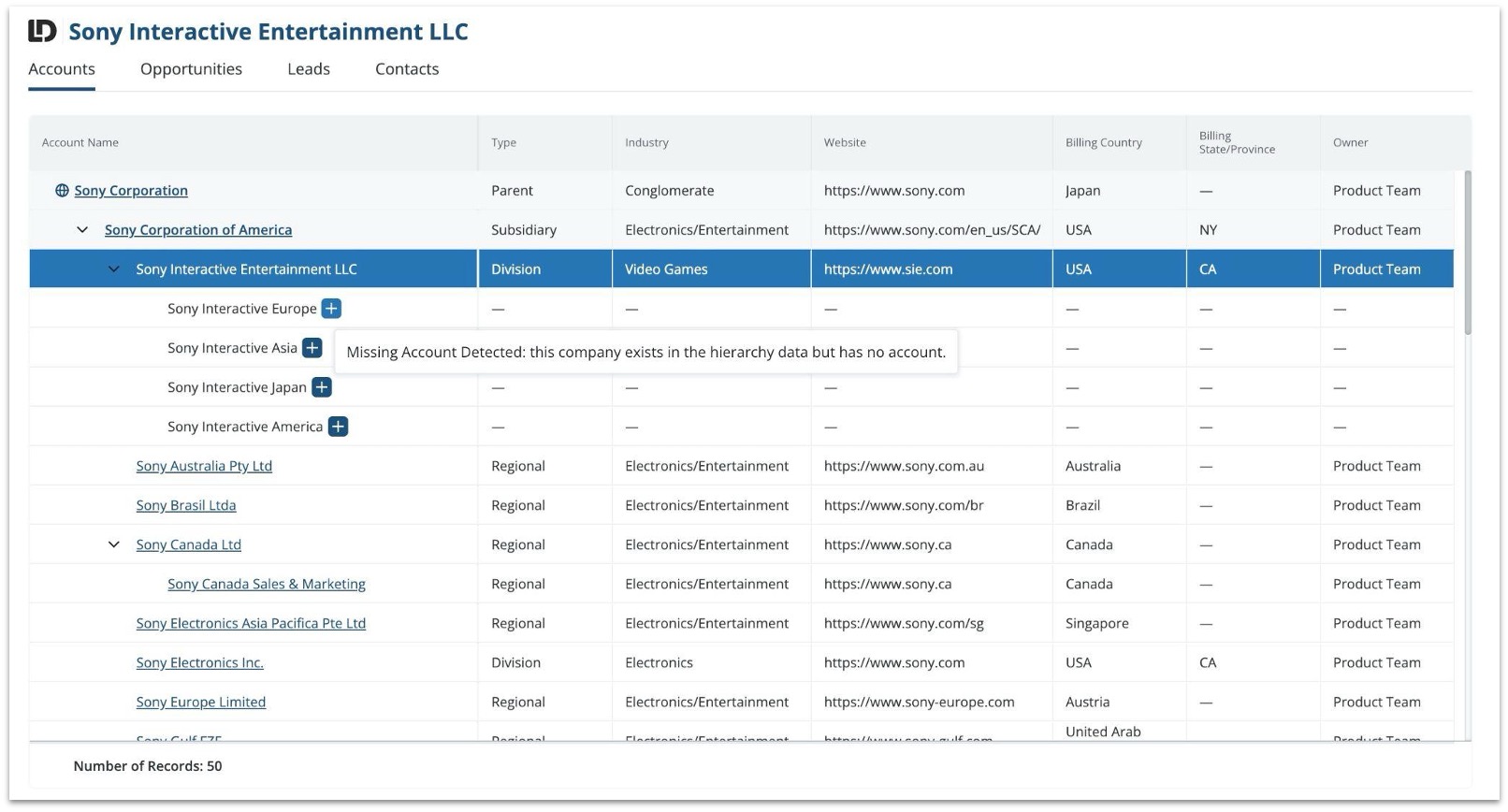The height and width of the screenshot is (812, 1508).
Task: Go to the Contacts tab
Action: tap(407, 69)
